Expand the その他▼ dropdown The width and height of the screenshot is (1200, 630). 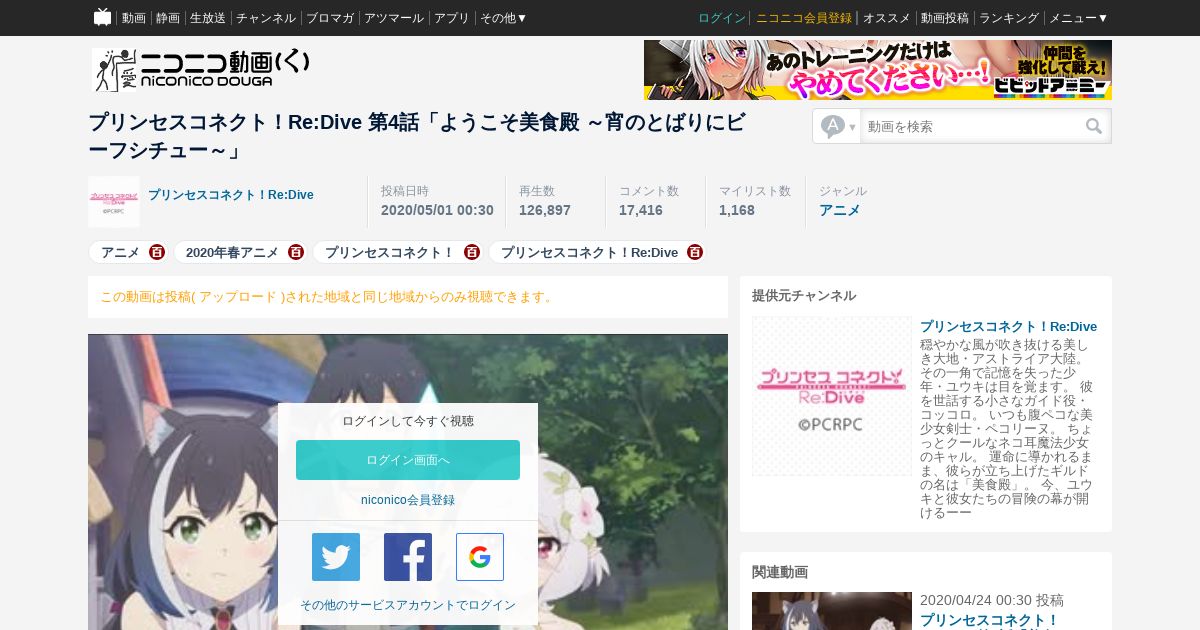click(x=504, y=18)
